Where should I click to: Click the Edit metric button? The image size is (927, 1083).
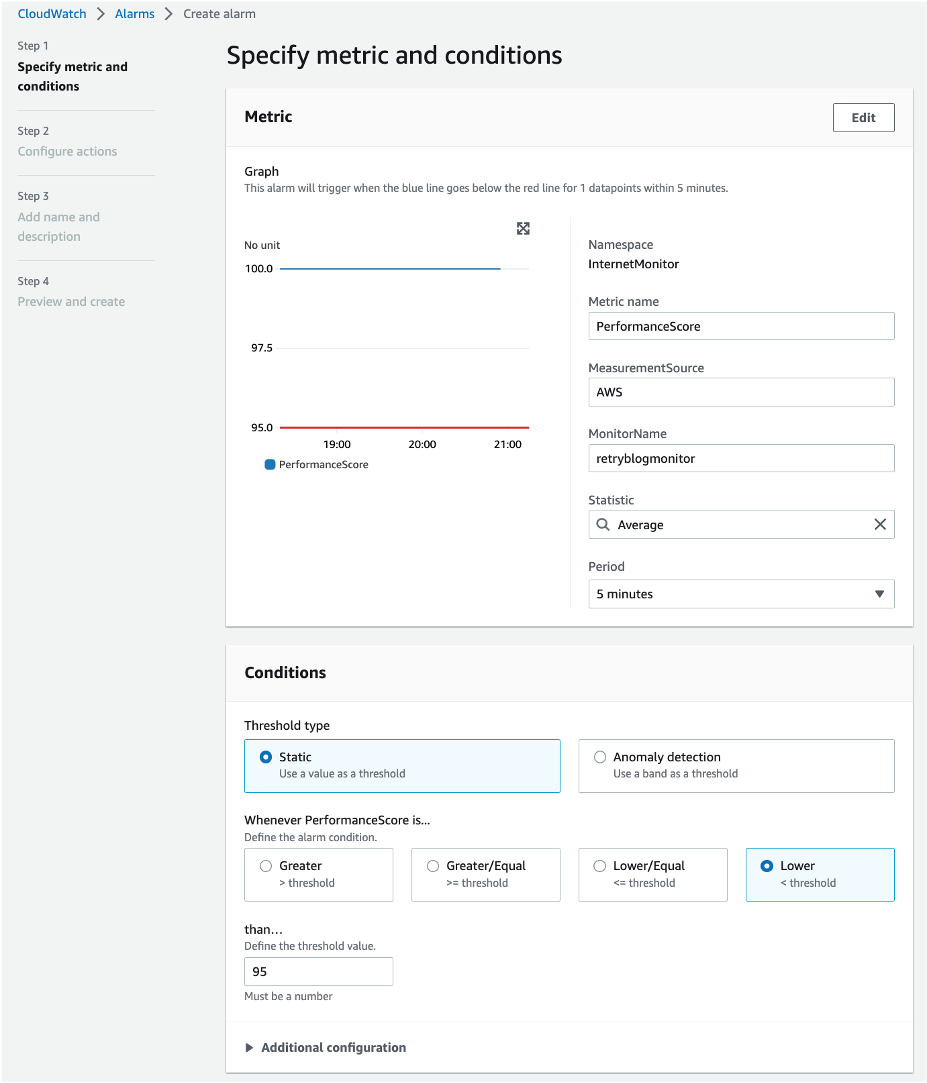pyautogui.click(x=863, y=117)
